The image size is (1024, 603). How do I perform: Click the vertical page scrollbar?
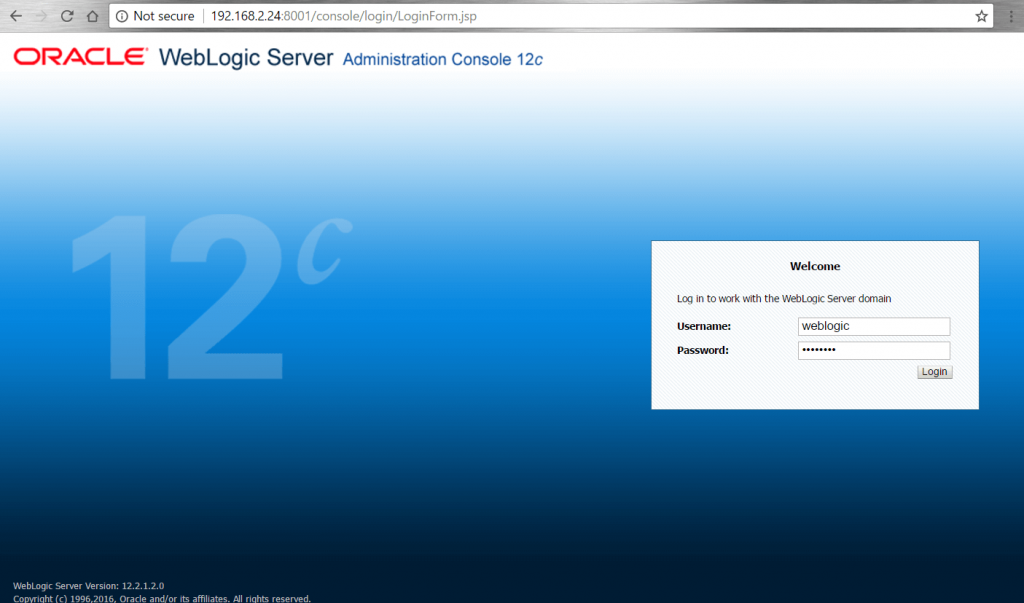[1018, 300]
